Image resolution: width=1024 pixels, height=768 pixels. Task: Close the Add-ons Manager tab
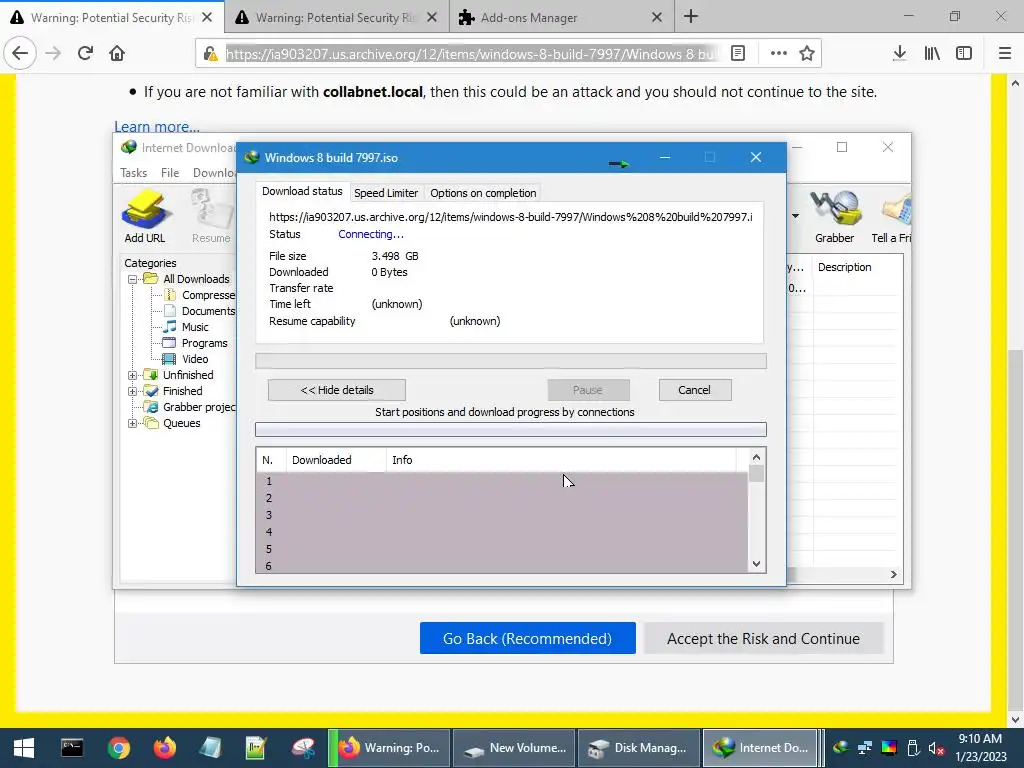click(x=657, y=18)
